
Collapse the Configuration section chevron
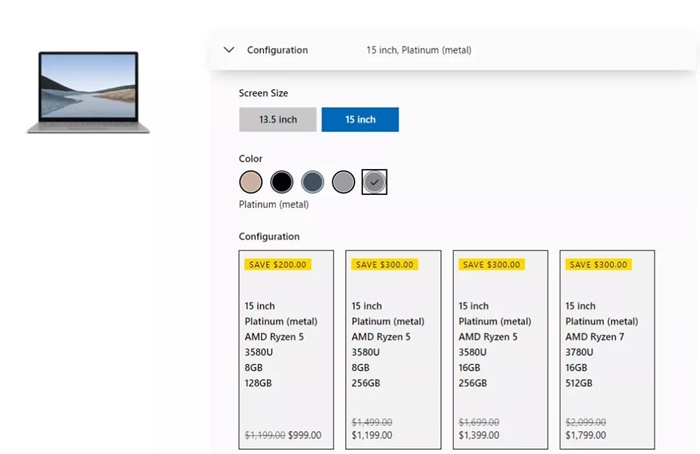[x=229, y=50]
